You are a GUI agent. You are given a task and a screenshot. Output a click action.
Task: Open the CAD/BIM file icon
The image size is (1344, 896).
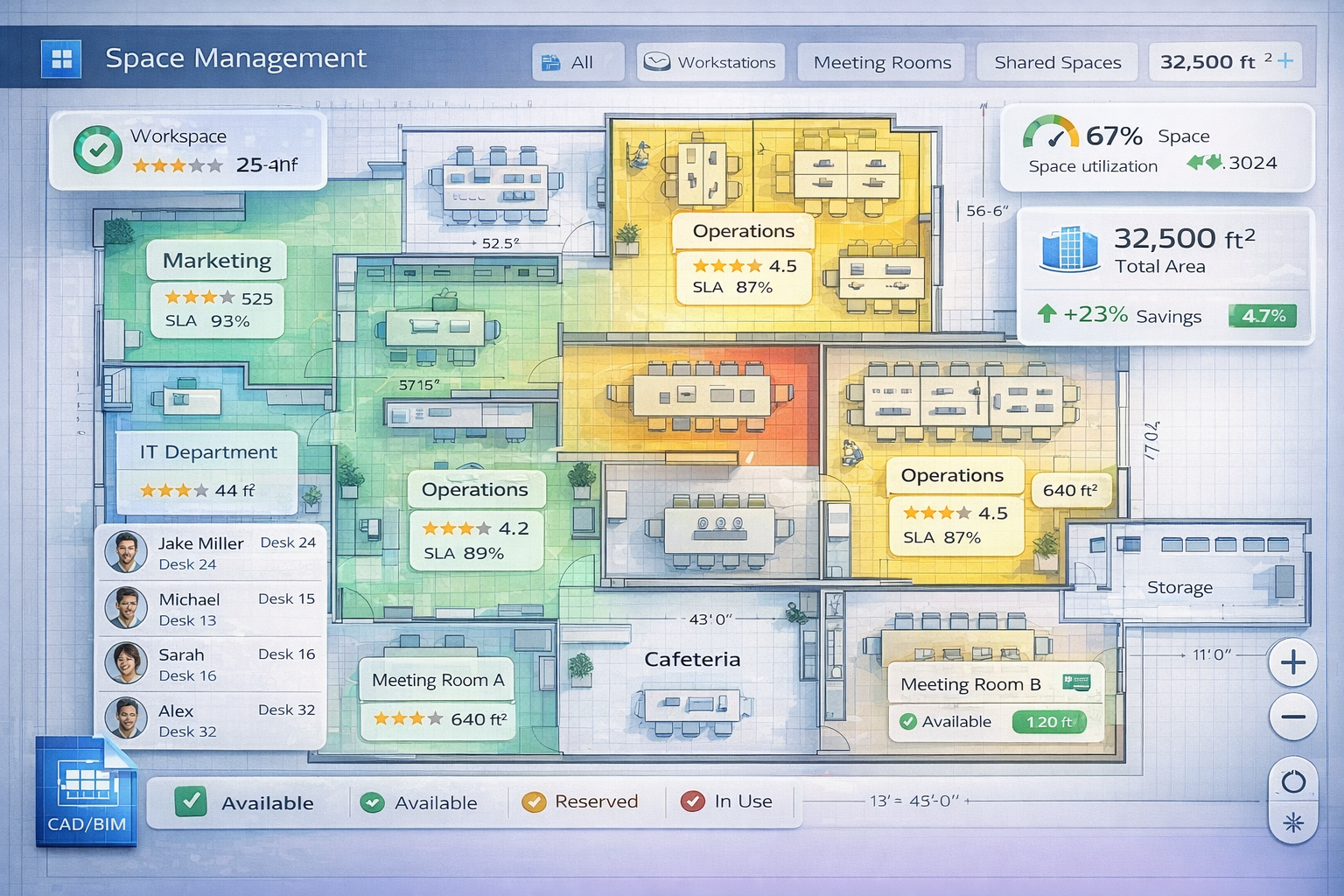[x=85, y=790]
